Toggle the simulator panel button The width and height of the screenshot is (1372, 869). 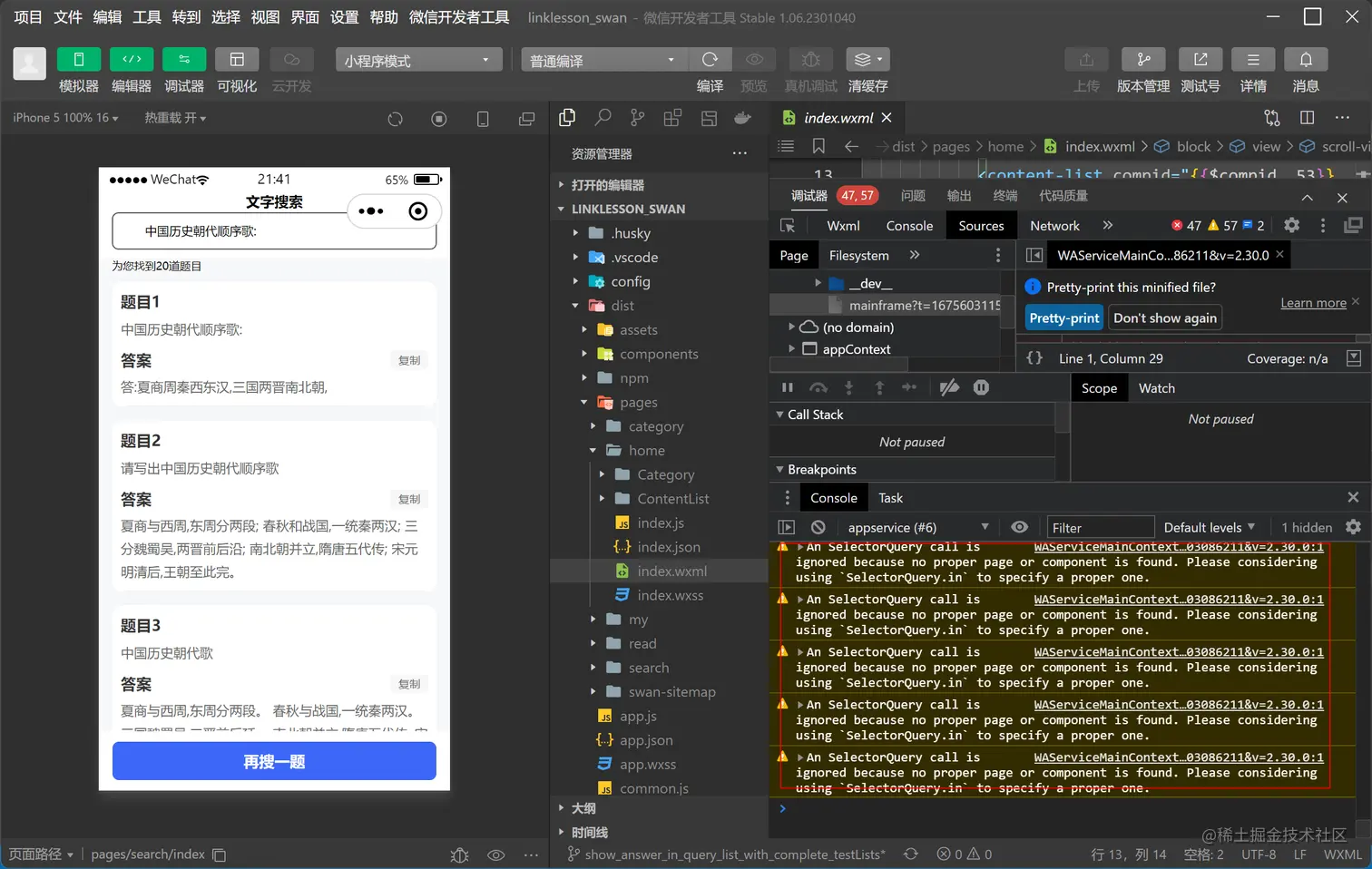(x=79, y=59)
